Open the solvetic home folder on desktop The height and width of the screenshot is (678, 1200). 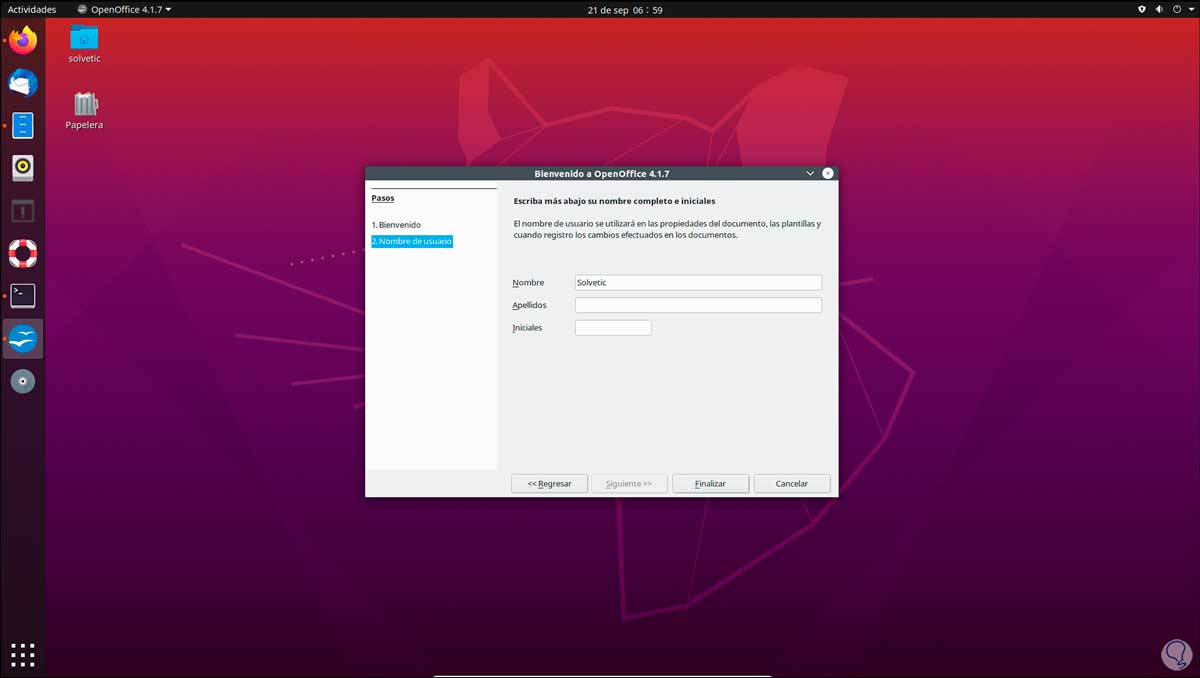tap(84, 43)
